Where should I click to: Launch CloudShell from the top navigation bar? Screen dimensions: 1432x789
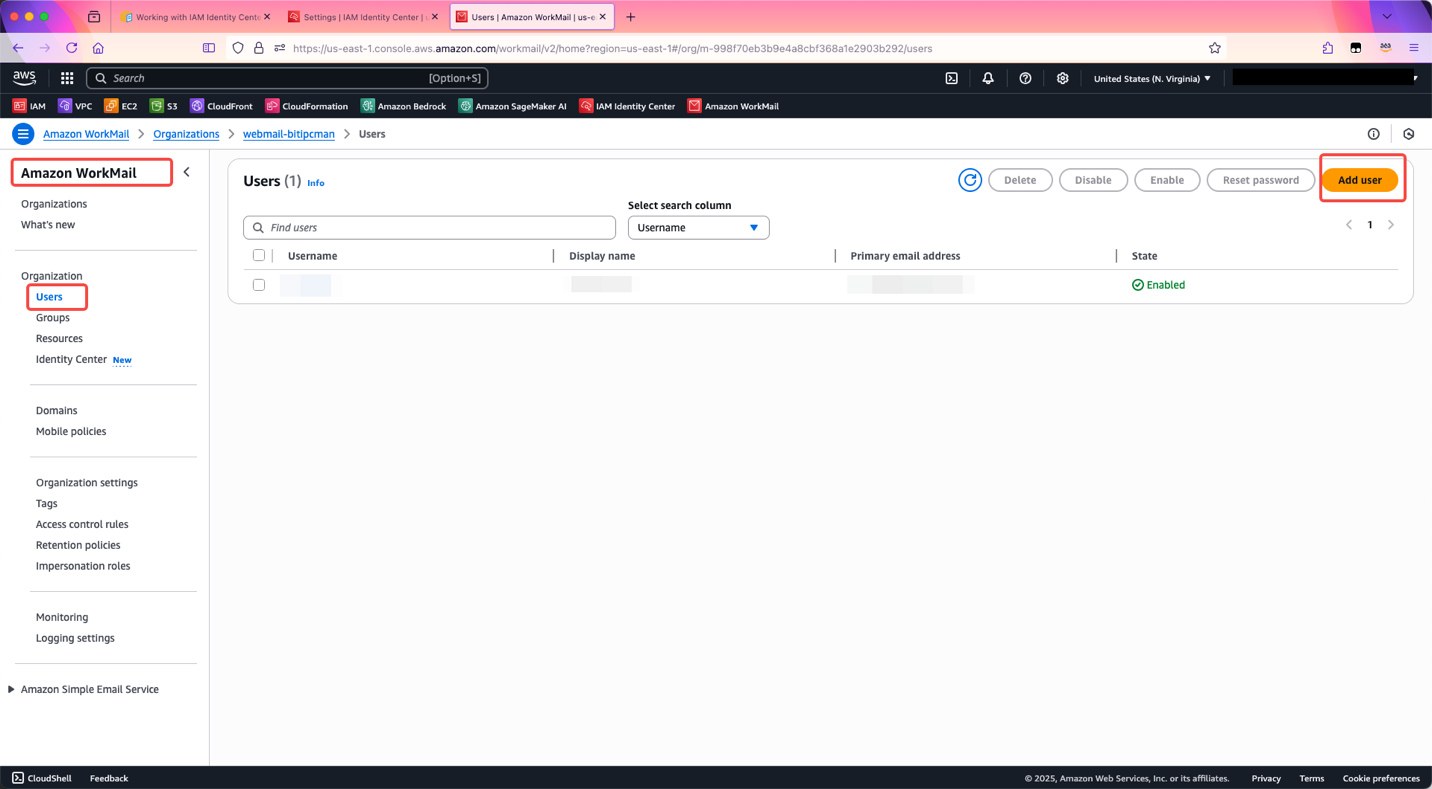coord(952,78)
